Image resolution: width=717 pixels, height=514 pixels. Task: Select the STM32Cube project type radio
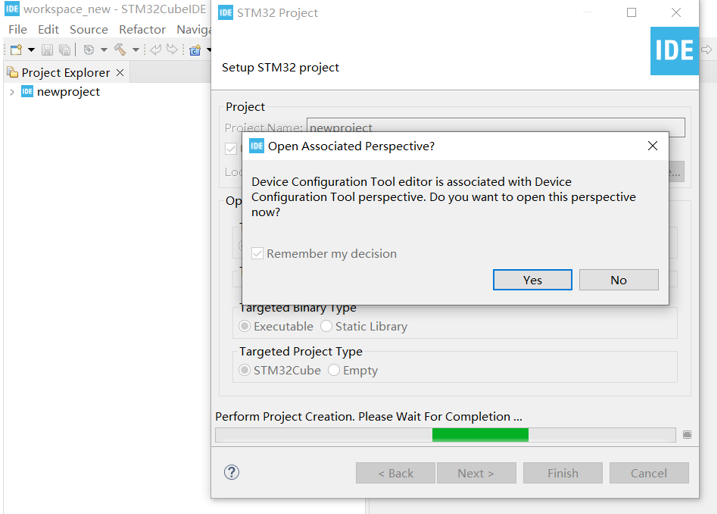245,370
